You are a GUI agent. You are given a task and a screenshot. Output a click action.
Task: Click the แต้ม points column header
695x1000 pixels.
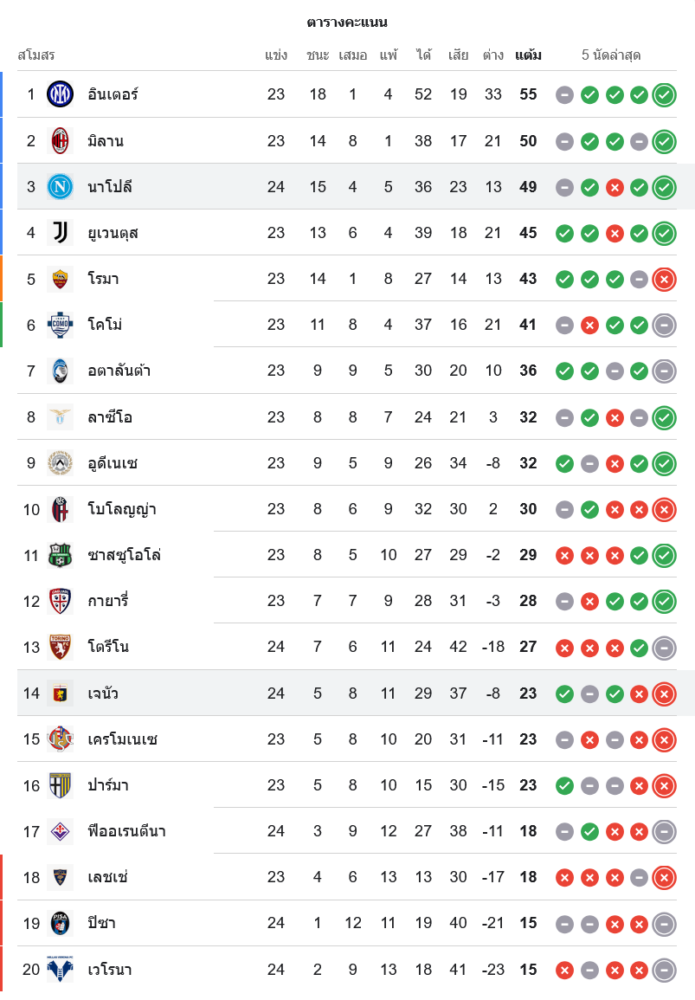pos(528,55)
